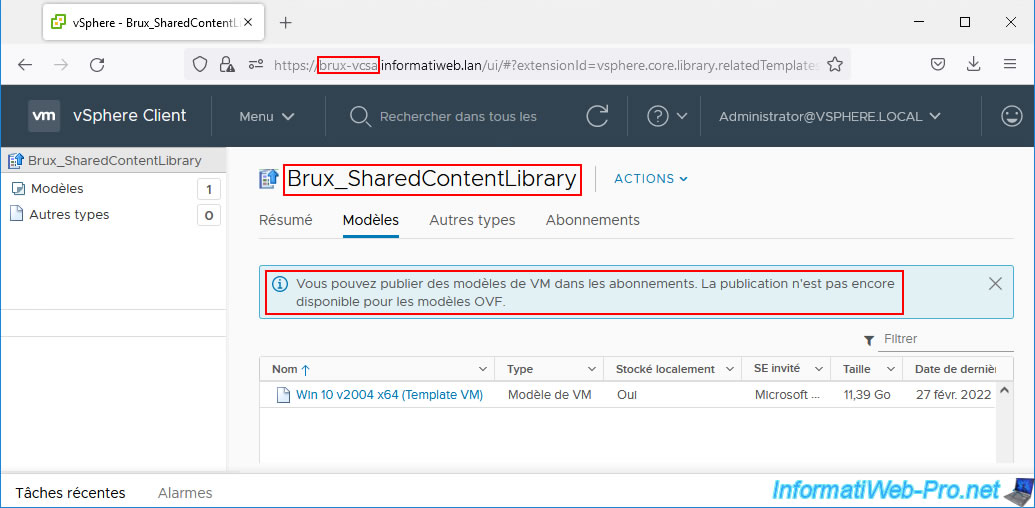
Task: Open the browser downloads icon
Action: (x=973, y=64)
